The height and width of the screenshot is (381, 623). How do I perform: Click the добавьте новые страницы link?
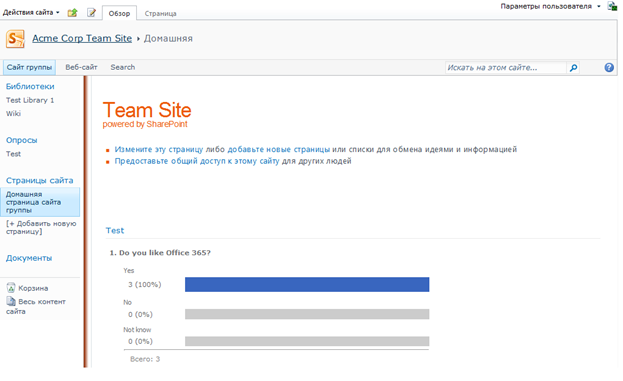pos(279,149)
